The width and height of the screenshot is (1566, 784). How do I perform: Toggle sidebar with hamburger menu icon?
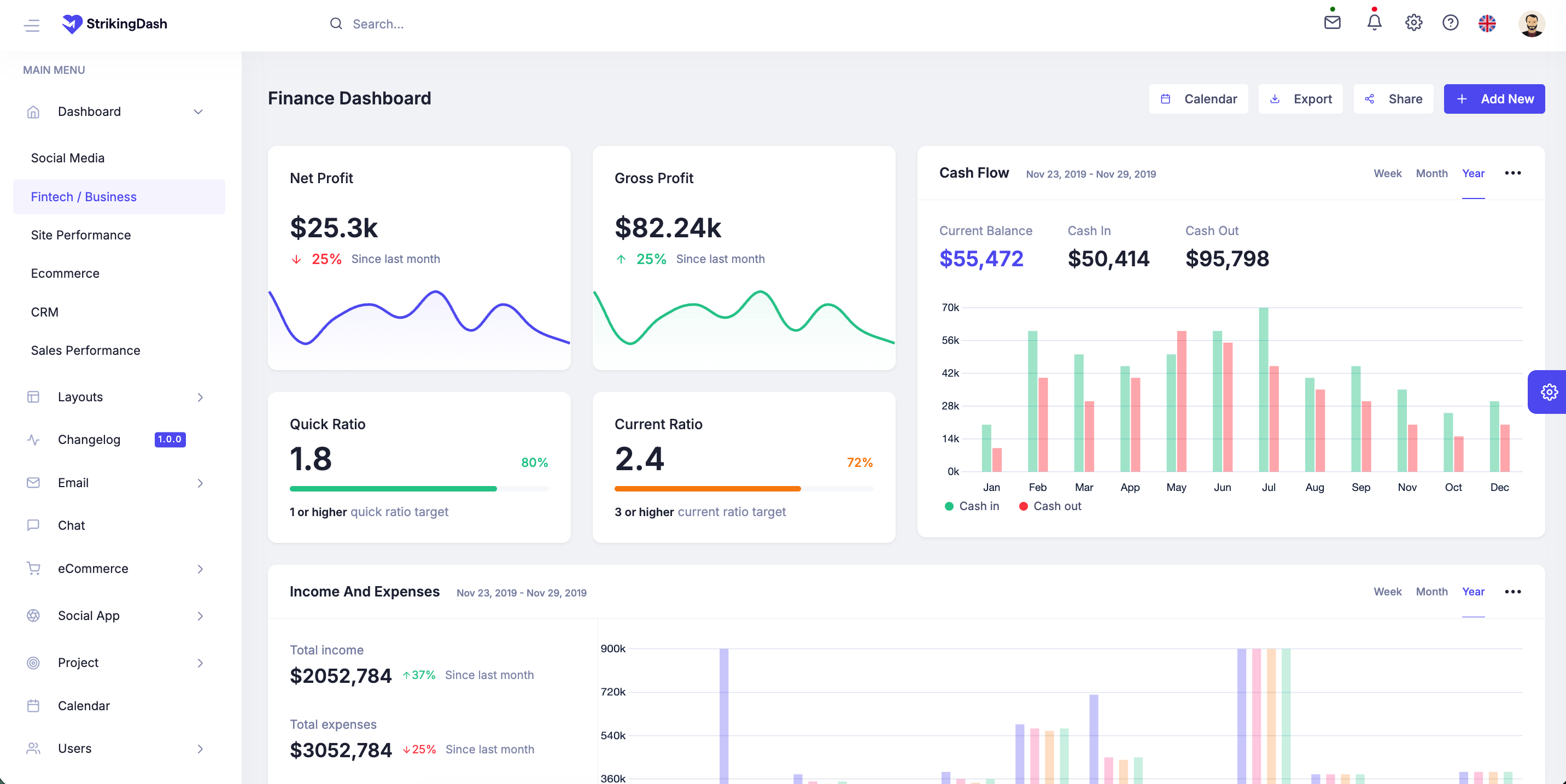pos(32,25)
